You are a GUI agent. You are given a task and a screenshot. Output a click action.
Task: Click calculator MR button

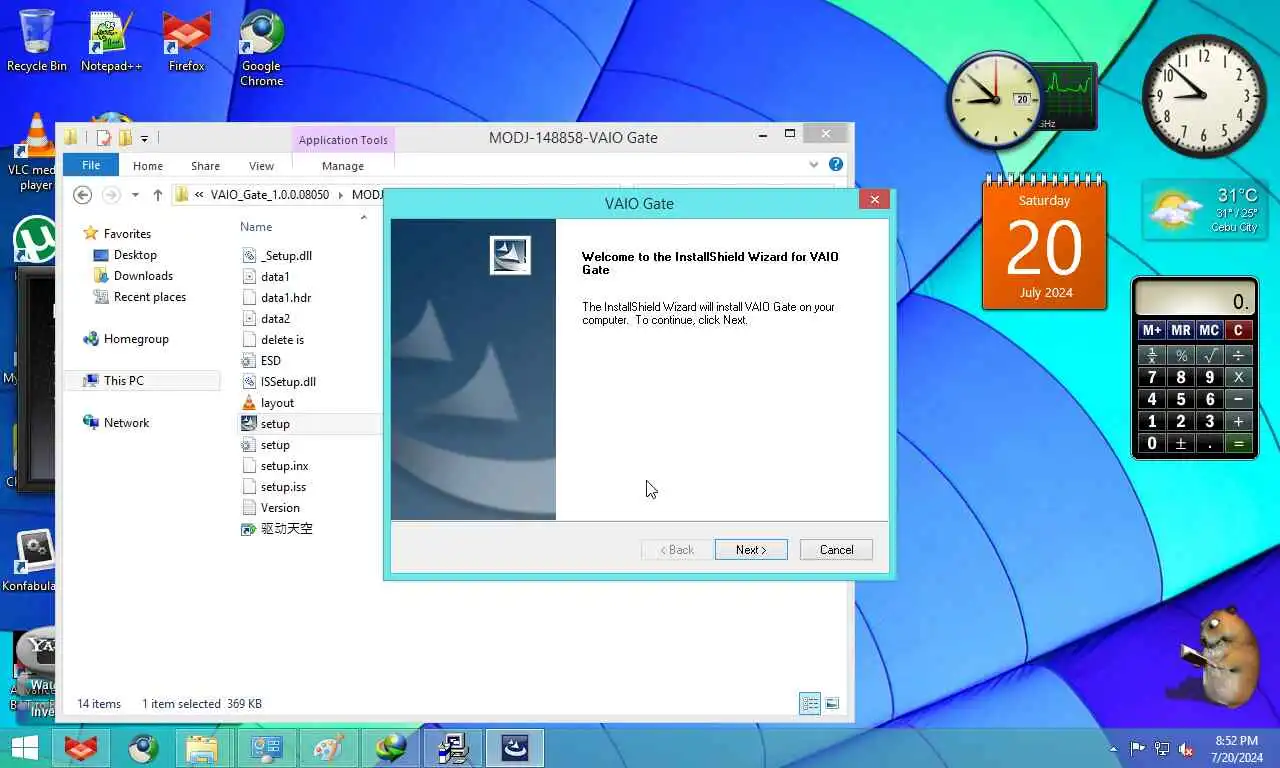[1181, 330]
